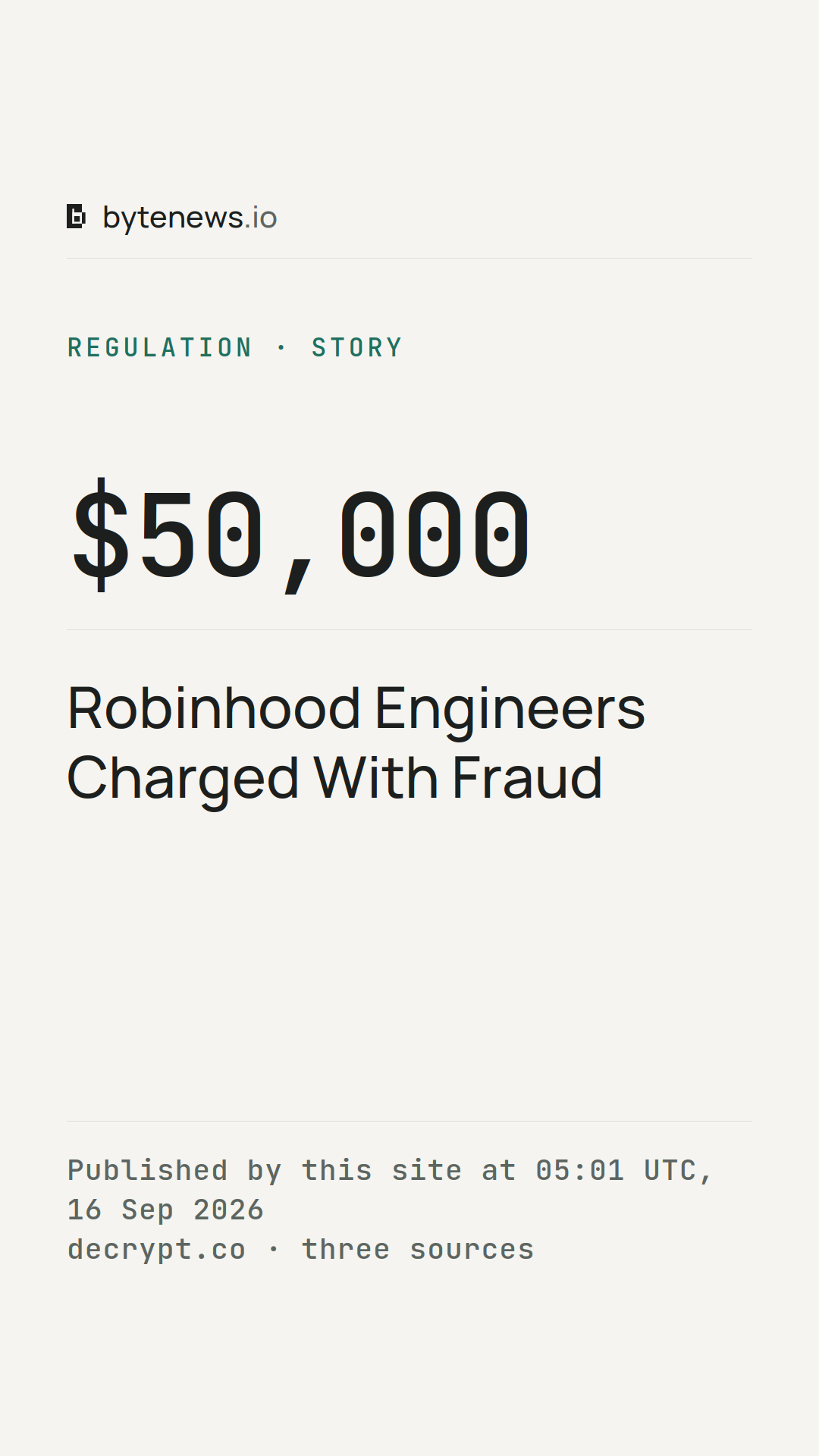The width and height of the screenshot is (819, 1456).
Task: Open the bytenews.io site name
Action: click(x=190, y=218)
